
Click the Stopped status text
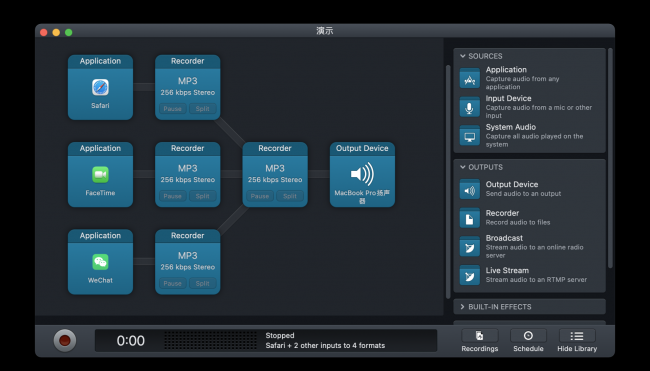click(x=280, y=335)
